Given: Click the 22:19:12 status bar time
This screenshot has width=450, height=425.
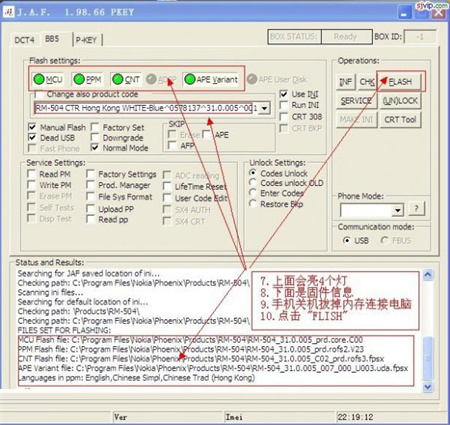Looking at the screenshot, I should pyautogui.click(x=355, y=417).
